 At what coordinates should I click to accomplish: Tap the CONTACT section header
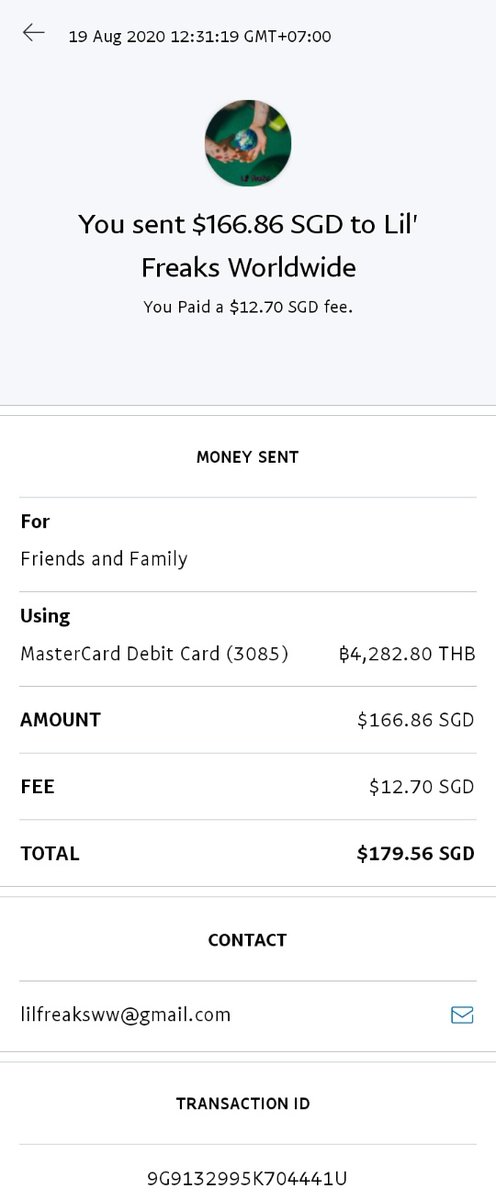click(247, 940)
